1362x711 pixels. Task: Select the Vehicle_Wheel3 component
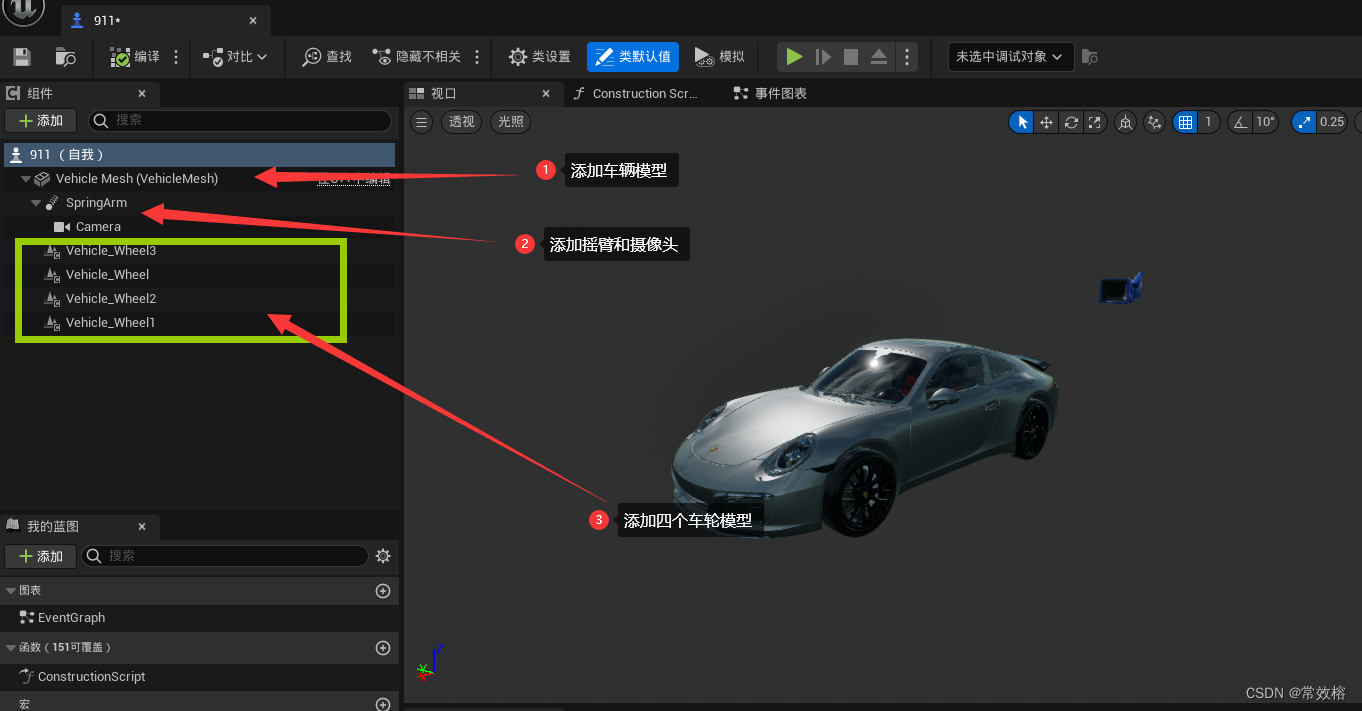111,250
